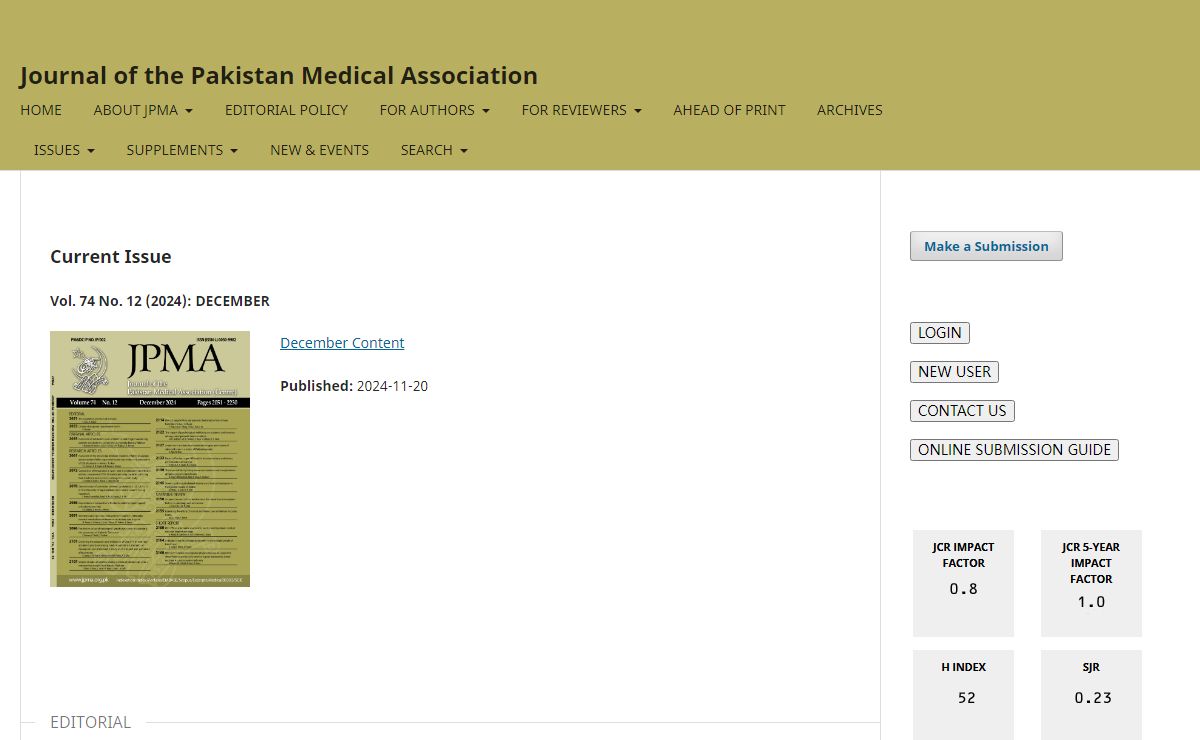
Task: Expand the FOR AUTHORS dropdown
Action: (434, 110)
